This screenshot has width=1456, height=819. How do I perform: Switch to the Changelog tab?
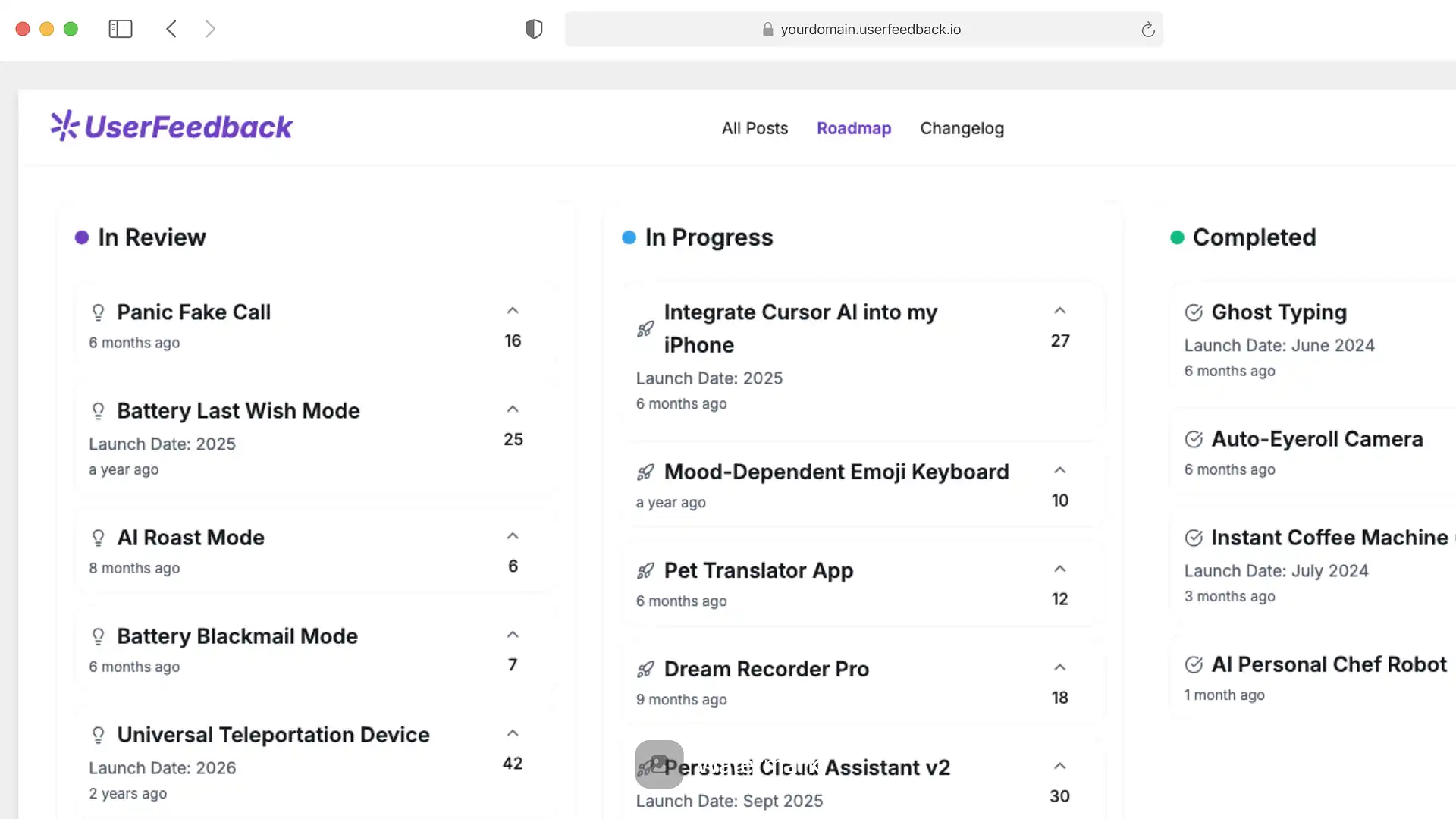(962, 128)
